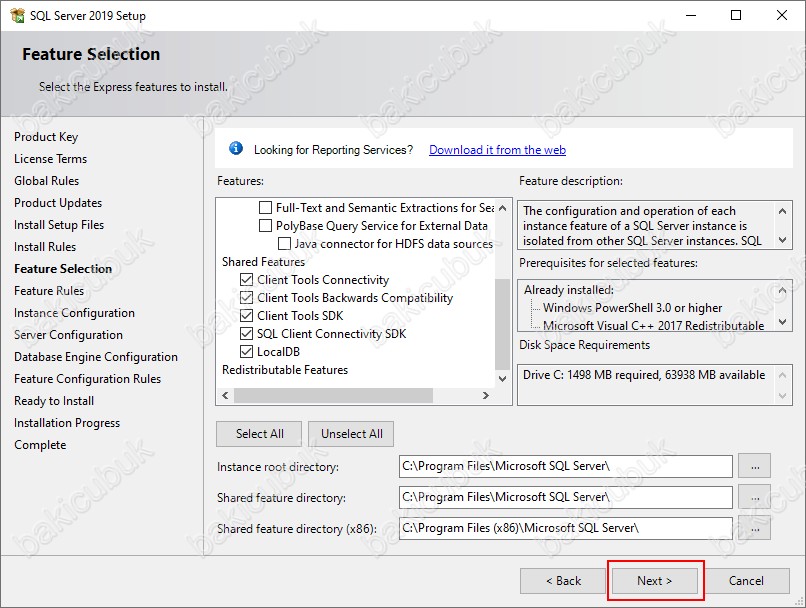Screen dimensions: 806x608
Task: Select Windows PowerShell 3.0 or higher entry
Action: coord(632,308)
